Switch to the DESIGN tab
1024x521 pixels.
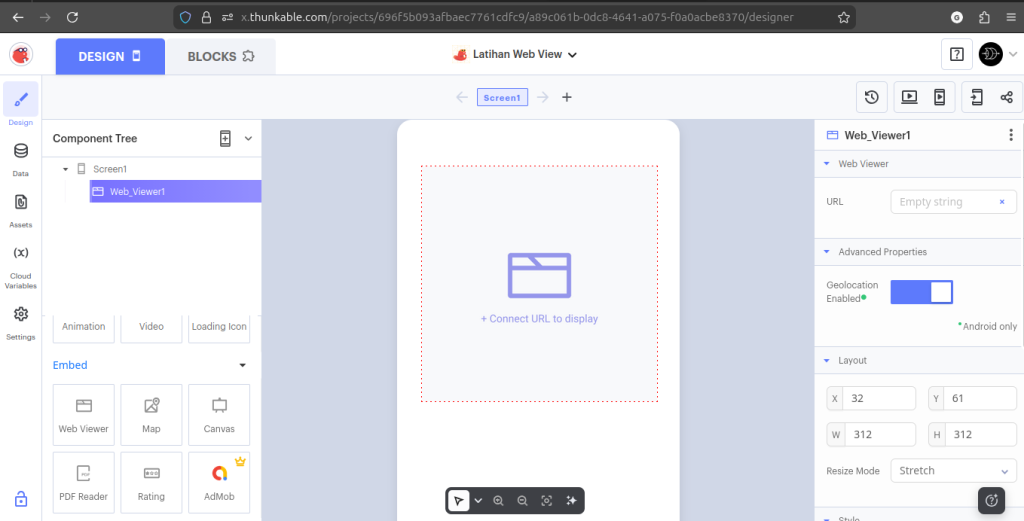coord(110,57)
